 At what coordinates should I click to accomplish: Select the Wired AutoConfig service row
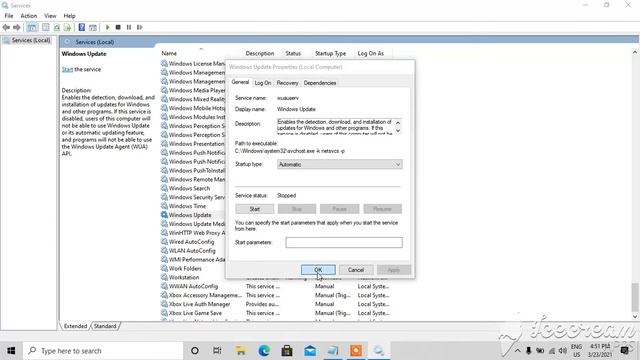193,242
